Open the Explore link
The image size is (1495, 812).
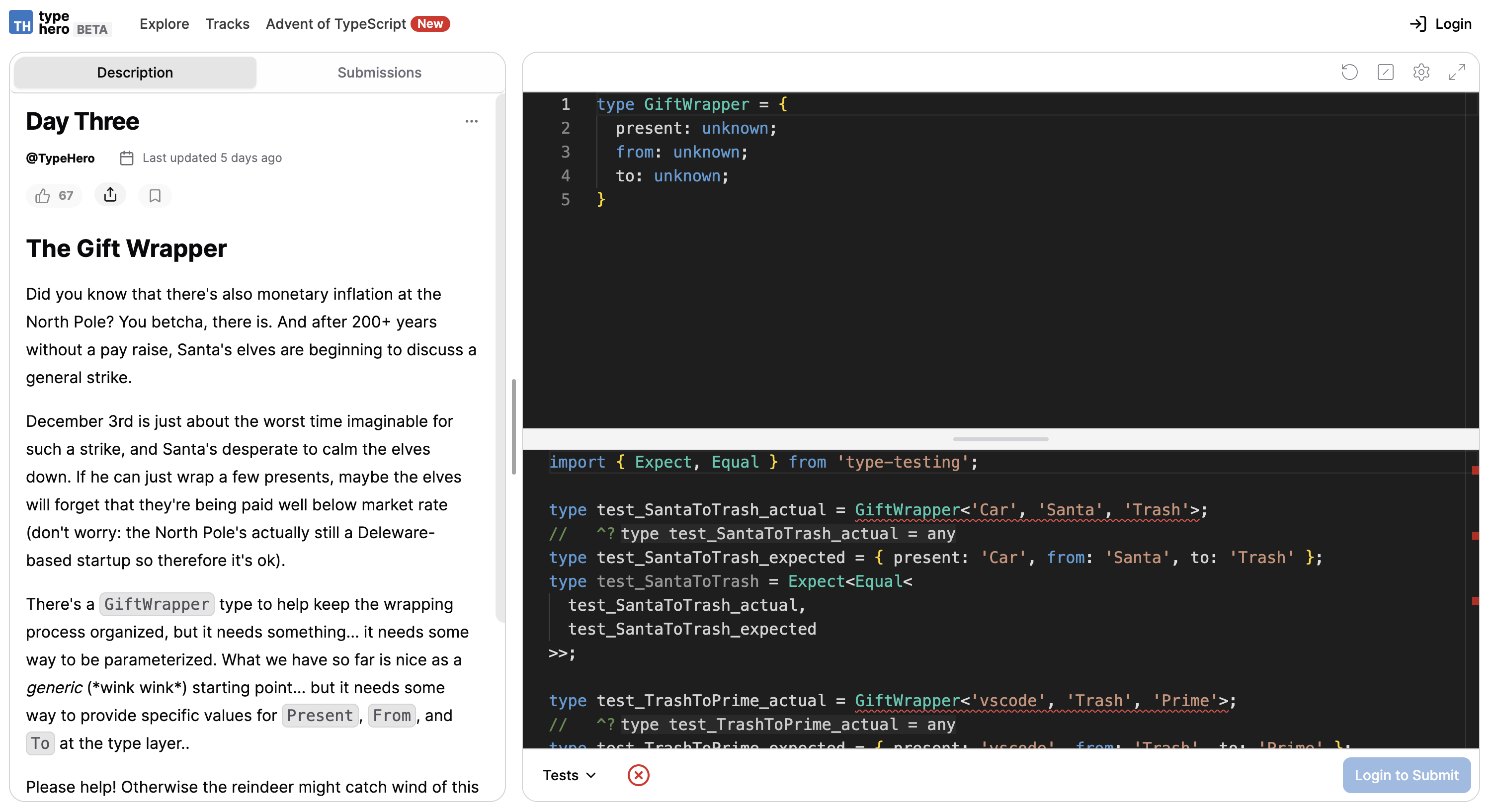click(x=164, y=24)
